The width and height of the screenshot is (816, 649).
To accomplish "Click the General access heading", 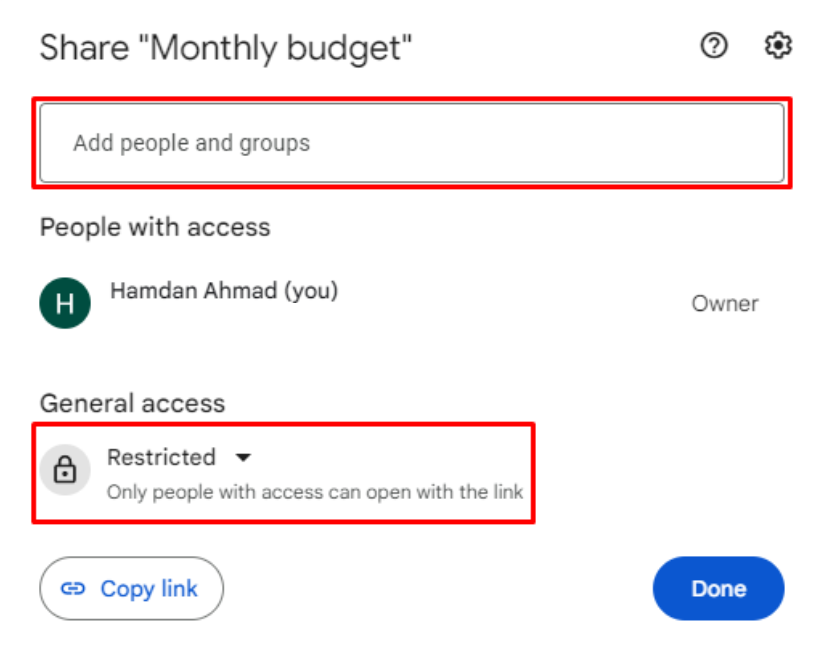I will pyautogui.click(x=132, y=403).
